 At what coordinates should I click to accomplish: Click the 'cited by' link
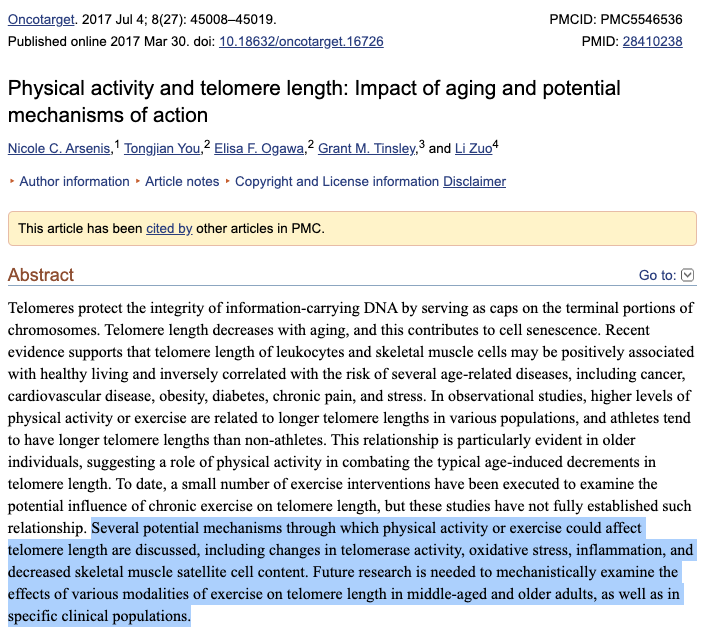(169, 228)
